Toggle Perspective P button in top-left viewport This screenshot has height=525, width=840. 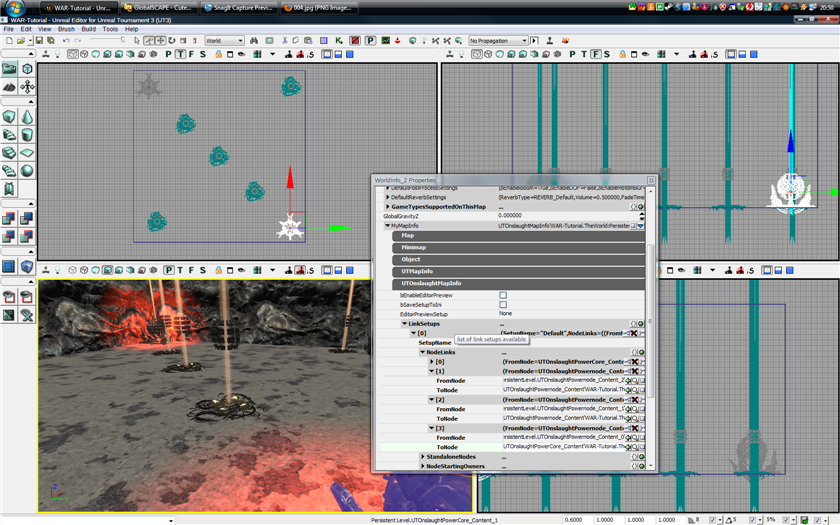tap(168, 54)
